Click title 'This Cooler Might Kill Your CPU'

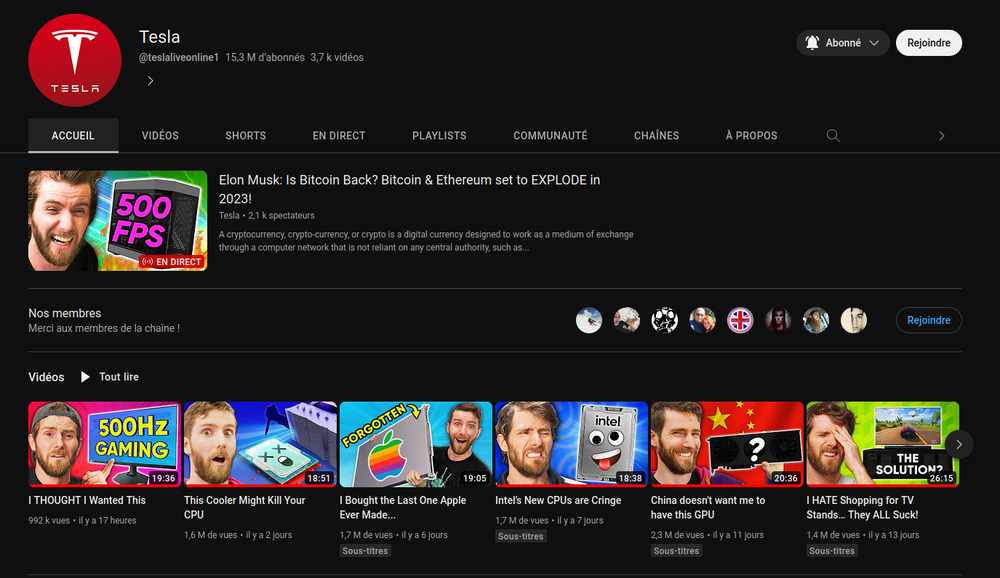245,507
